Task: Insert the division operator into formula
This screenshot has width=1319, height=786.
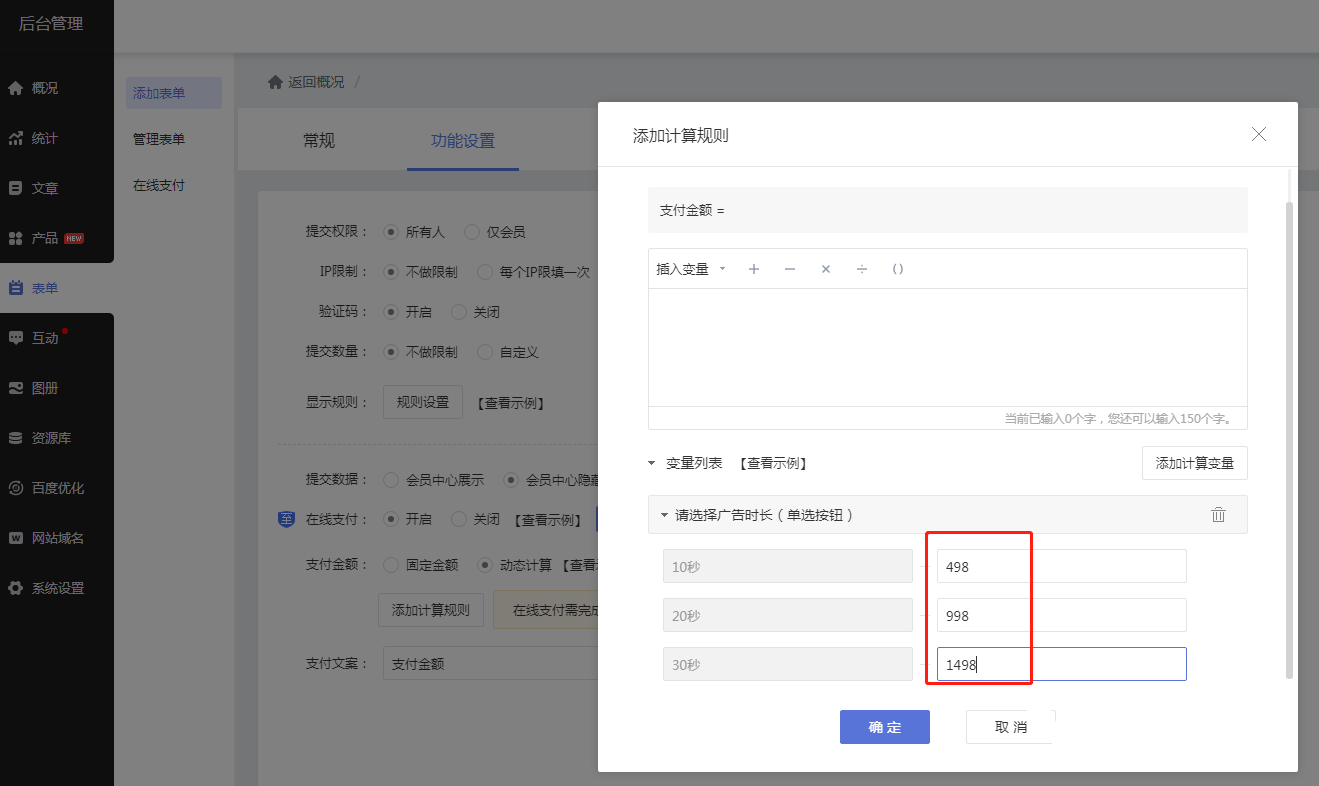Action: [862, 269]
